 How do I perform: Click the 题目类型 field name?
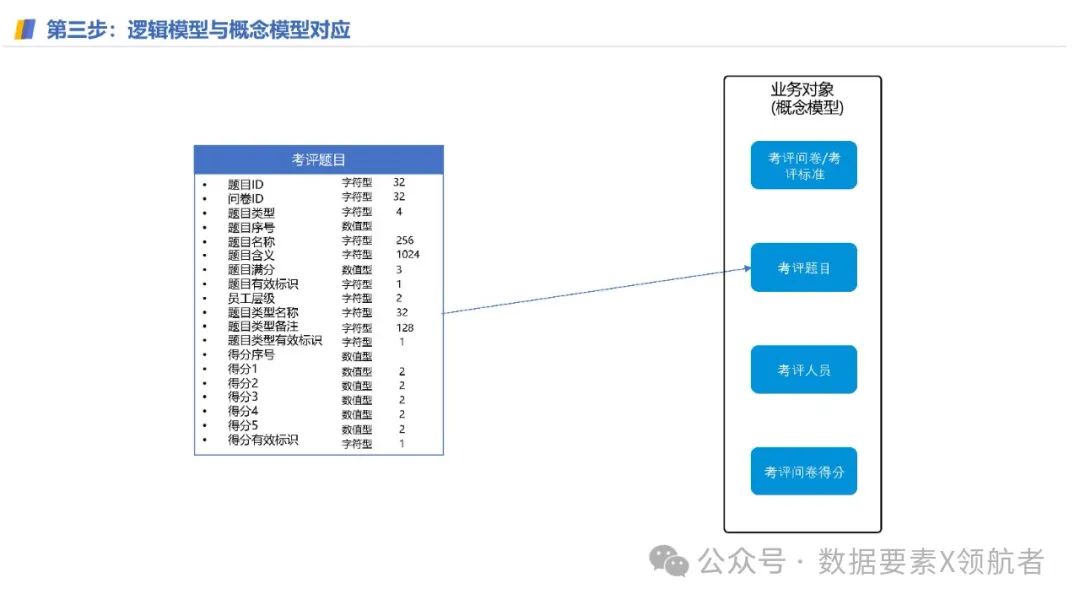click(x=251, y=213)
